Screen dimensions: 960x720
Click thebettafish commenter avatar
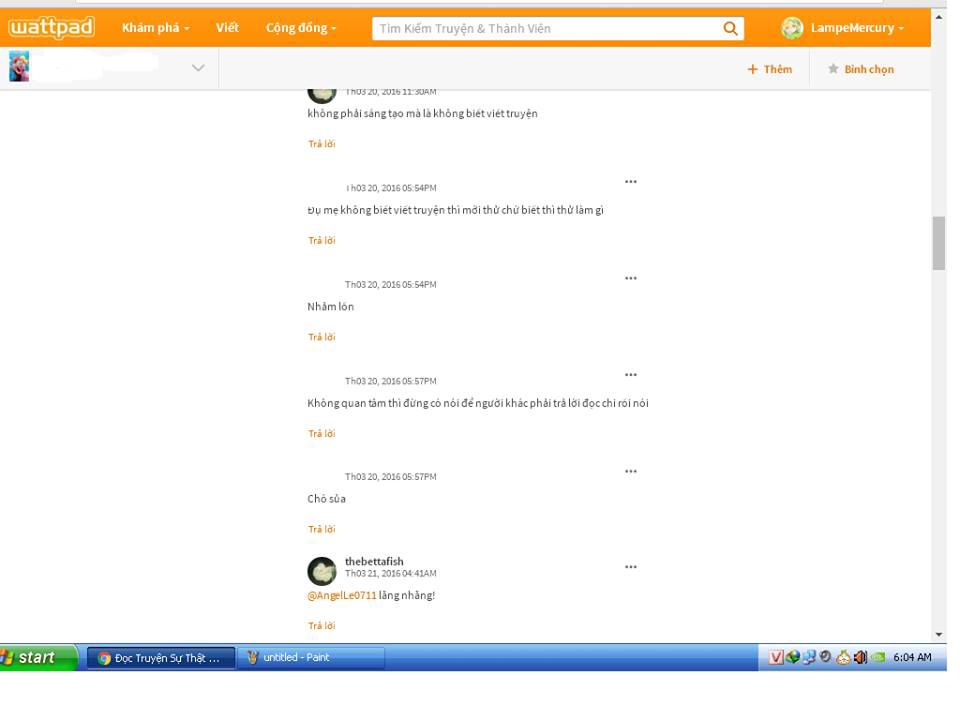click(x=322, y=571)
